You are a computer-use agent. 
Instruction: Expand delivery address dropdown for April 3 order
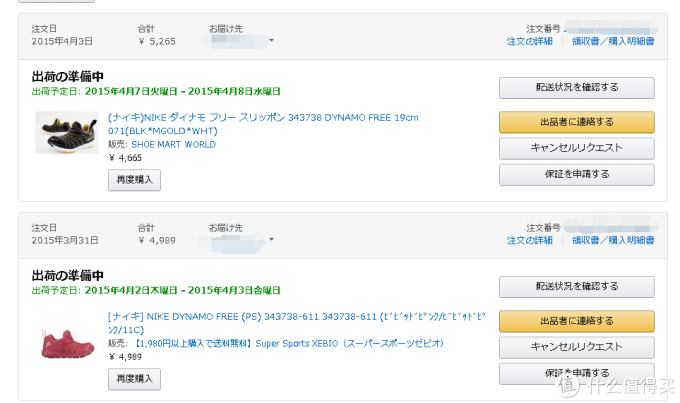[x=271, y=40]
